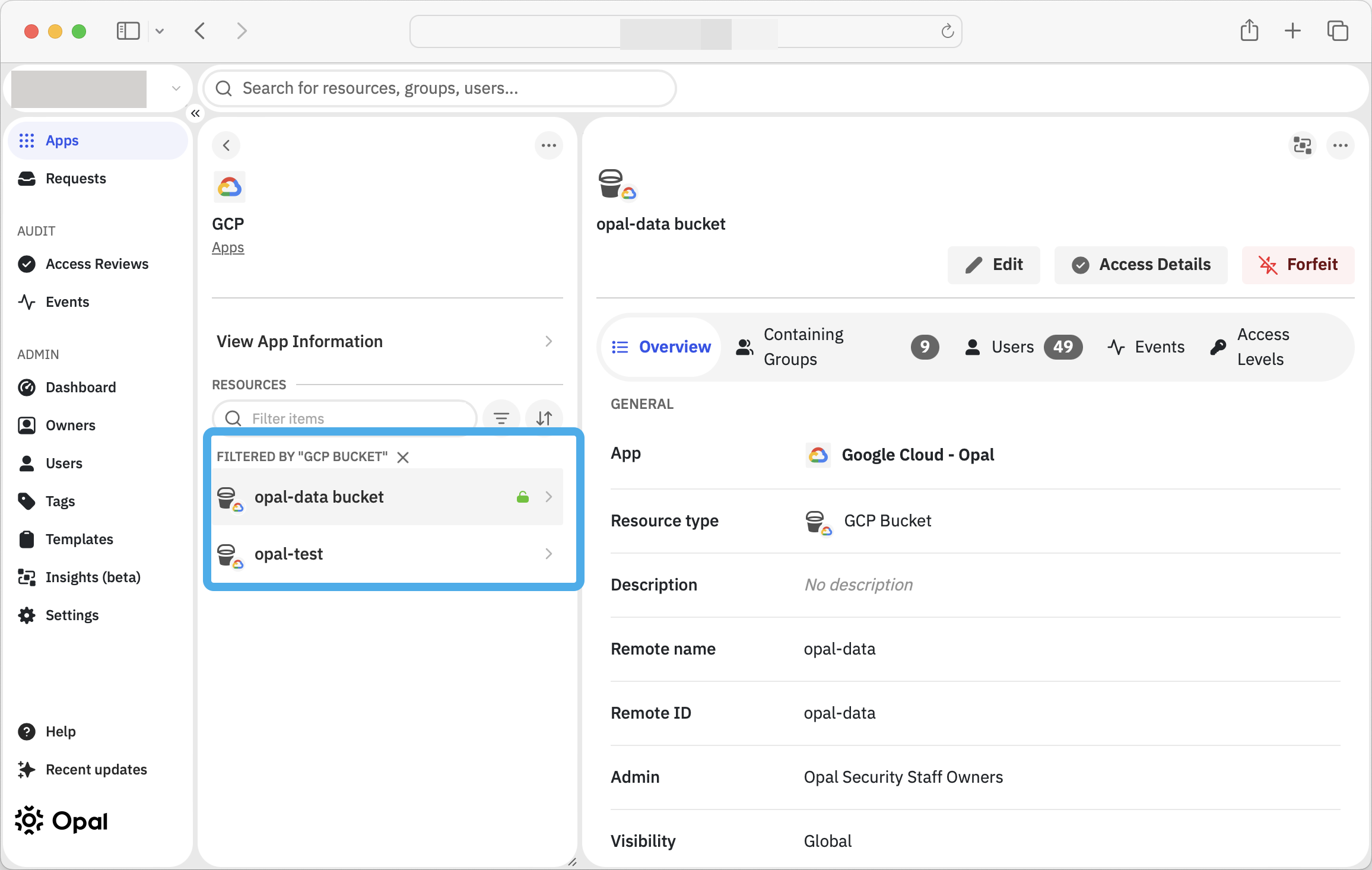Click the GCP Bucket resource type value

click(x=869, y=522)
